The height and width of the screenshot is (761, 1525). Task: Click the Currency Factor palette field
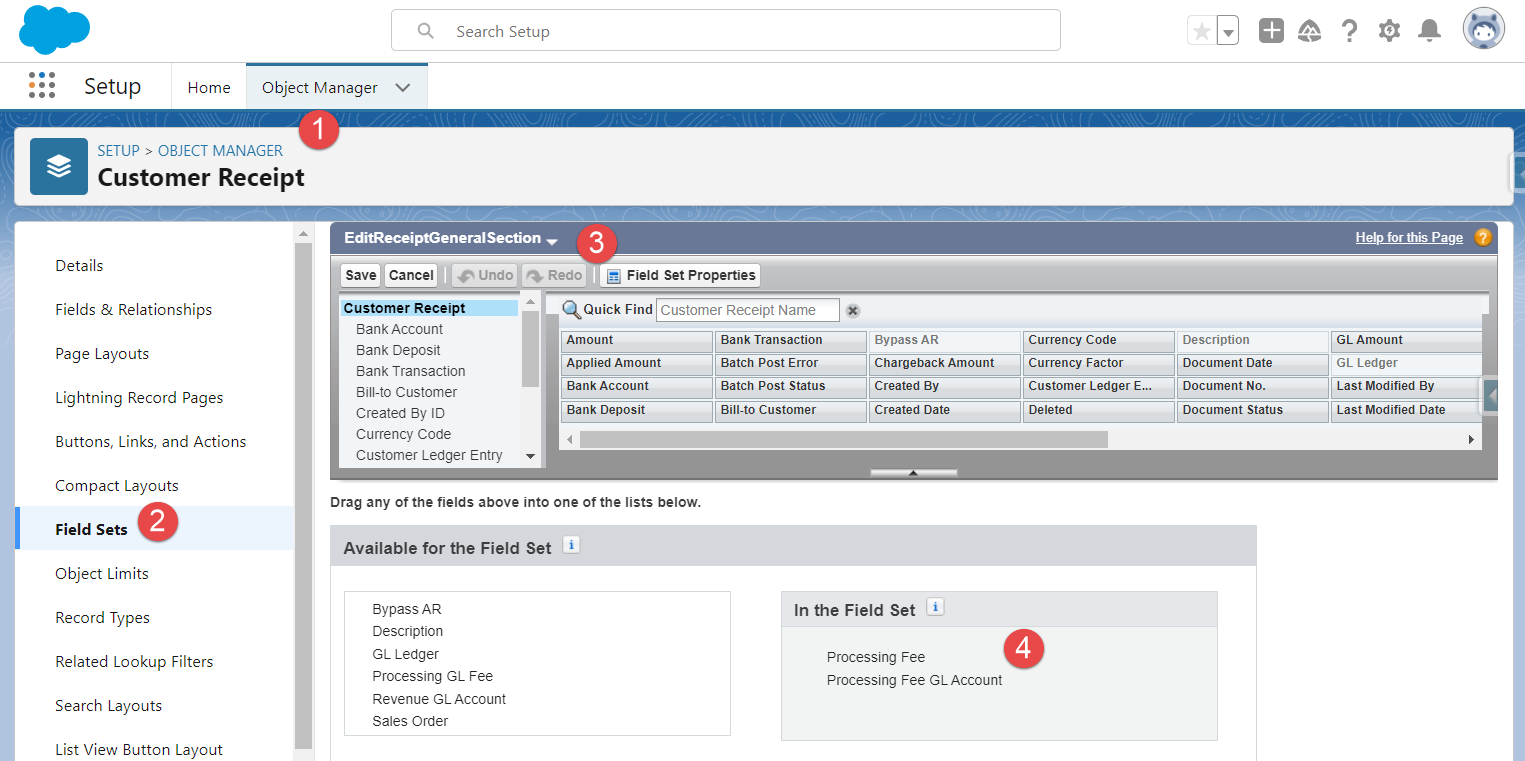(x=1099, y=363)
